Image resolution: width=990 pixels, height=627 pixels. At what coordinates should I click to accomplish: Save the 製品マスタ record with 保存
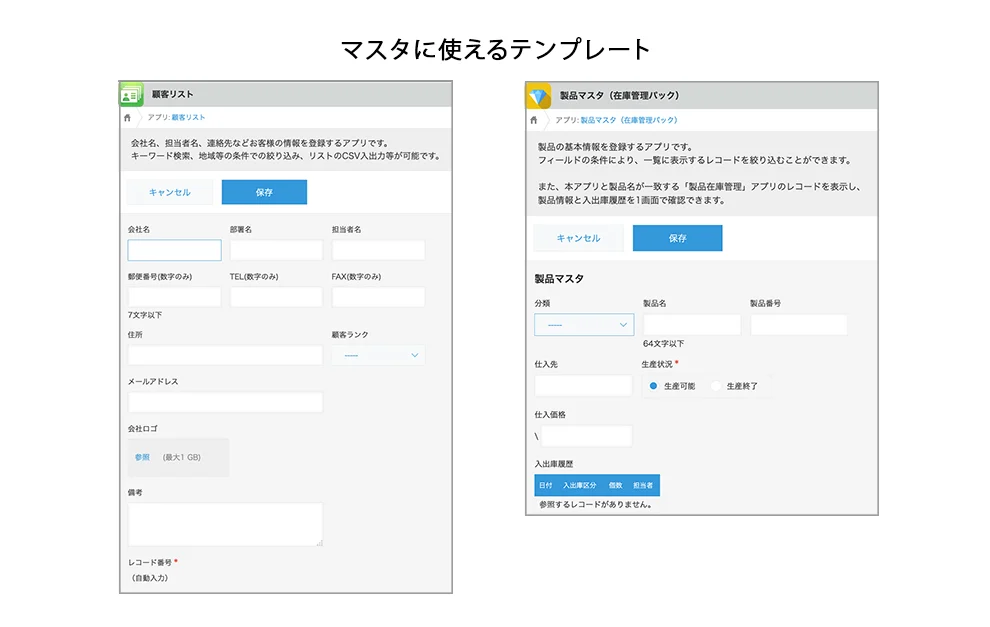(x=677, y=238)
